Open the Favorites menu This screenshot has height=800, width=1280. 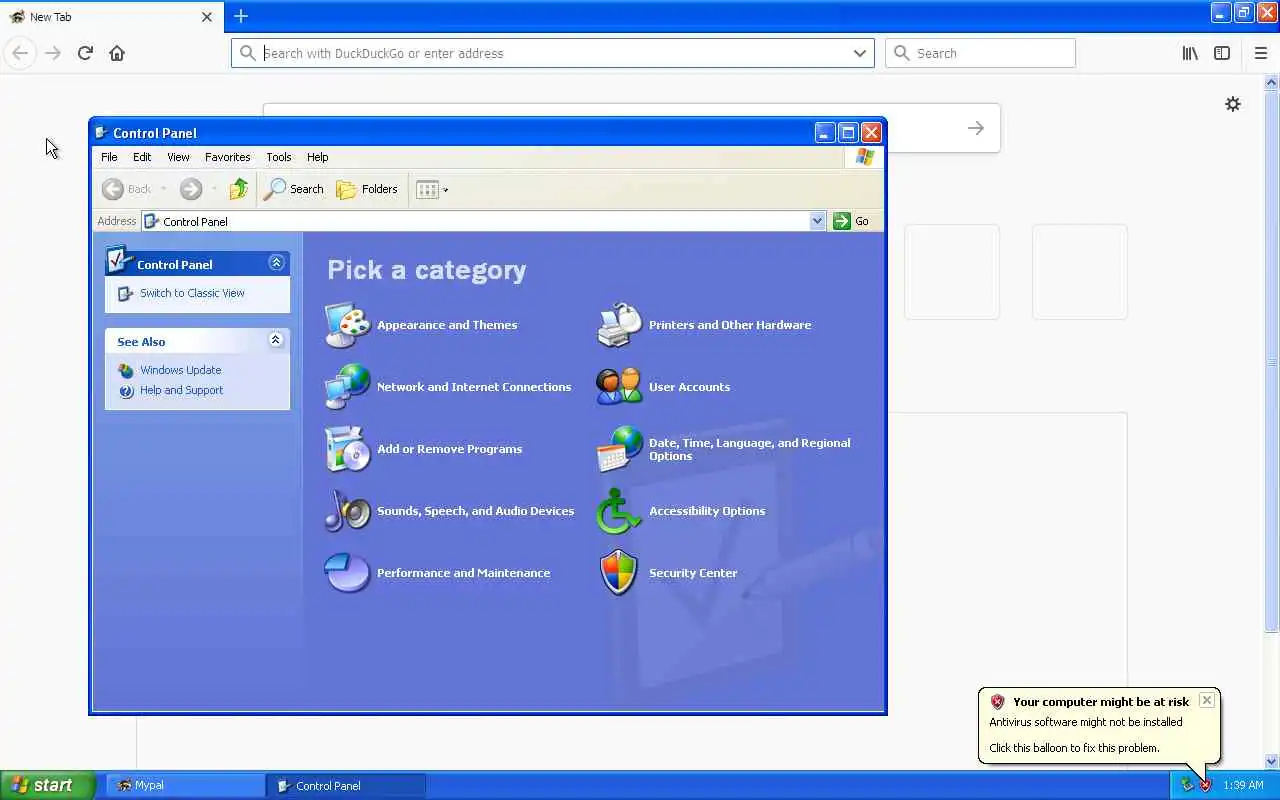point(228,157)
